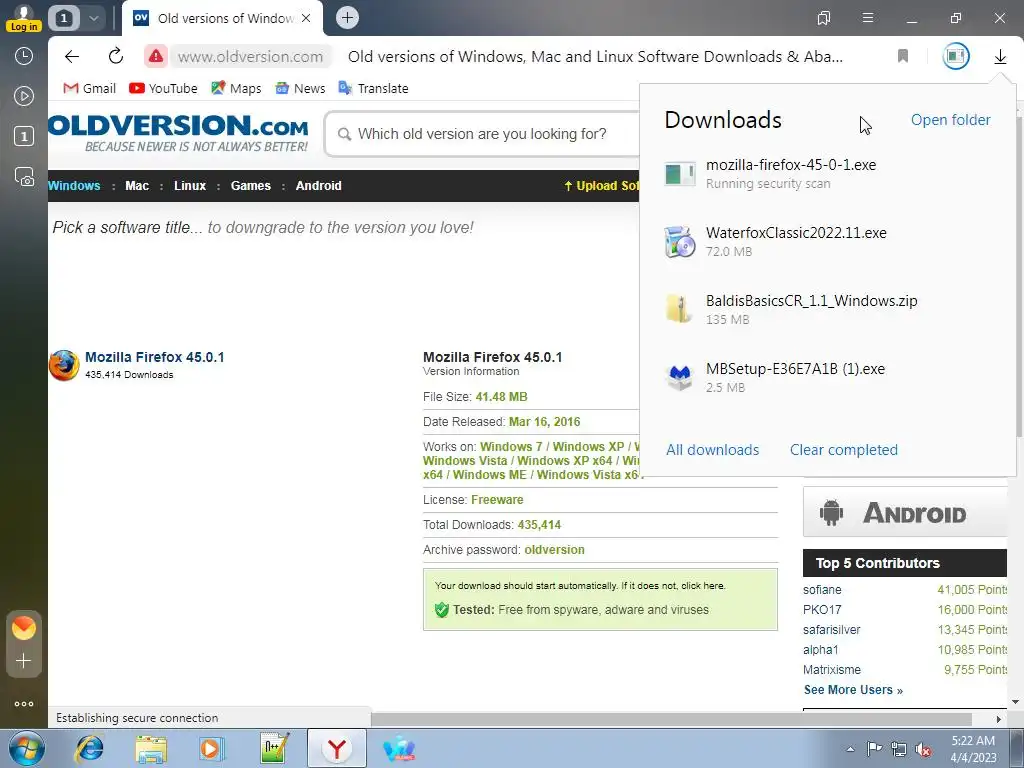Open the sidebar three-dots more menu
The height and width of the screenshot is (768, 1024).
[24, 704]
